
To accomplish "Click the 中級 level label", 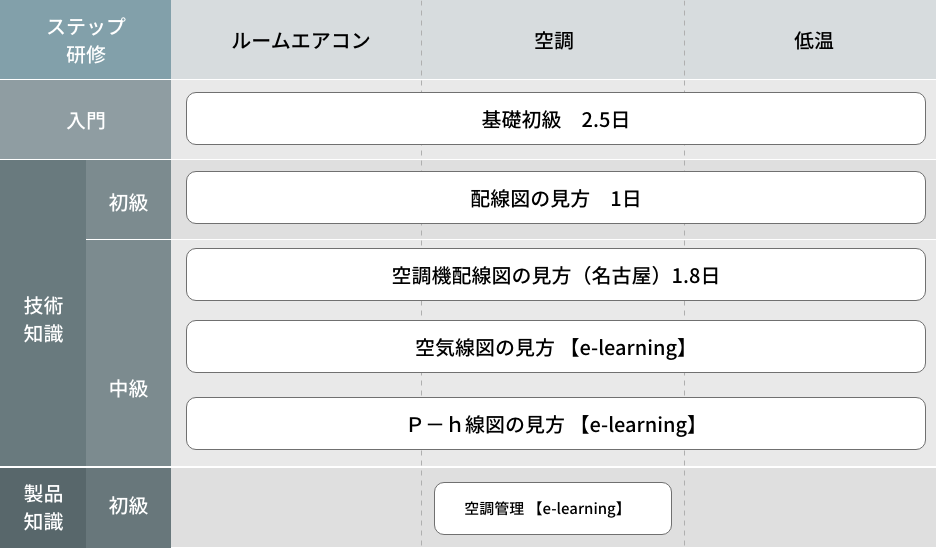I will pos(128,389).
